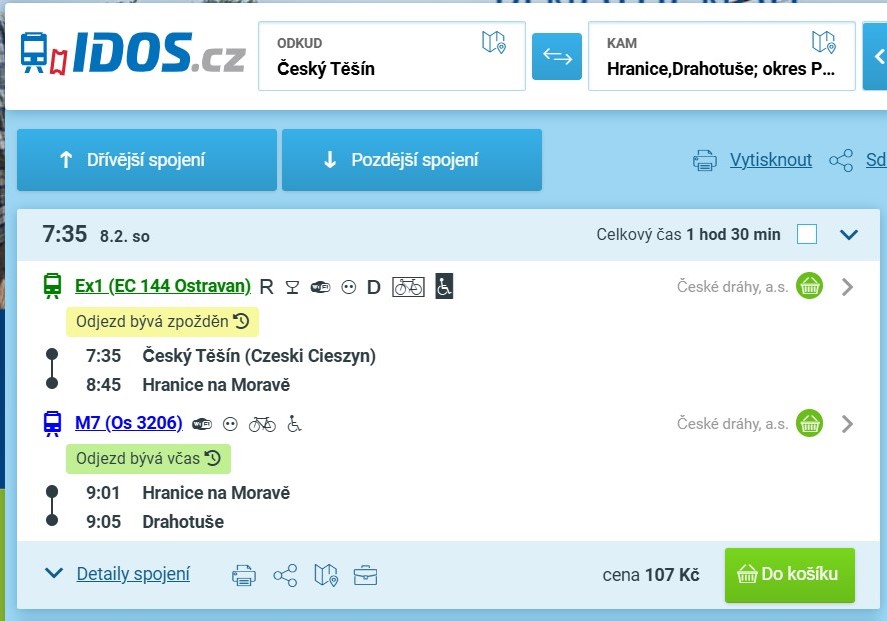Click the wheelchair icon on Ex1 row

[x=444, y=286]
